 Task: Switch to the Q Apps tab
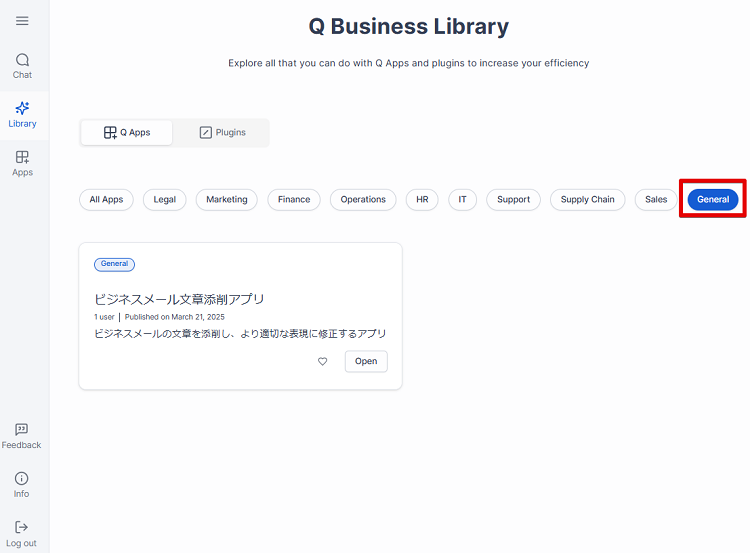pos(127,133)
